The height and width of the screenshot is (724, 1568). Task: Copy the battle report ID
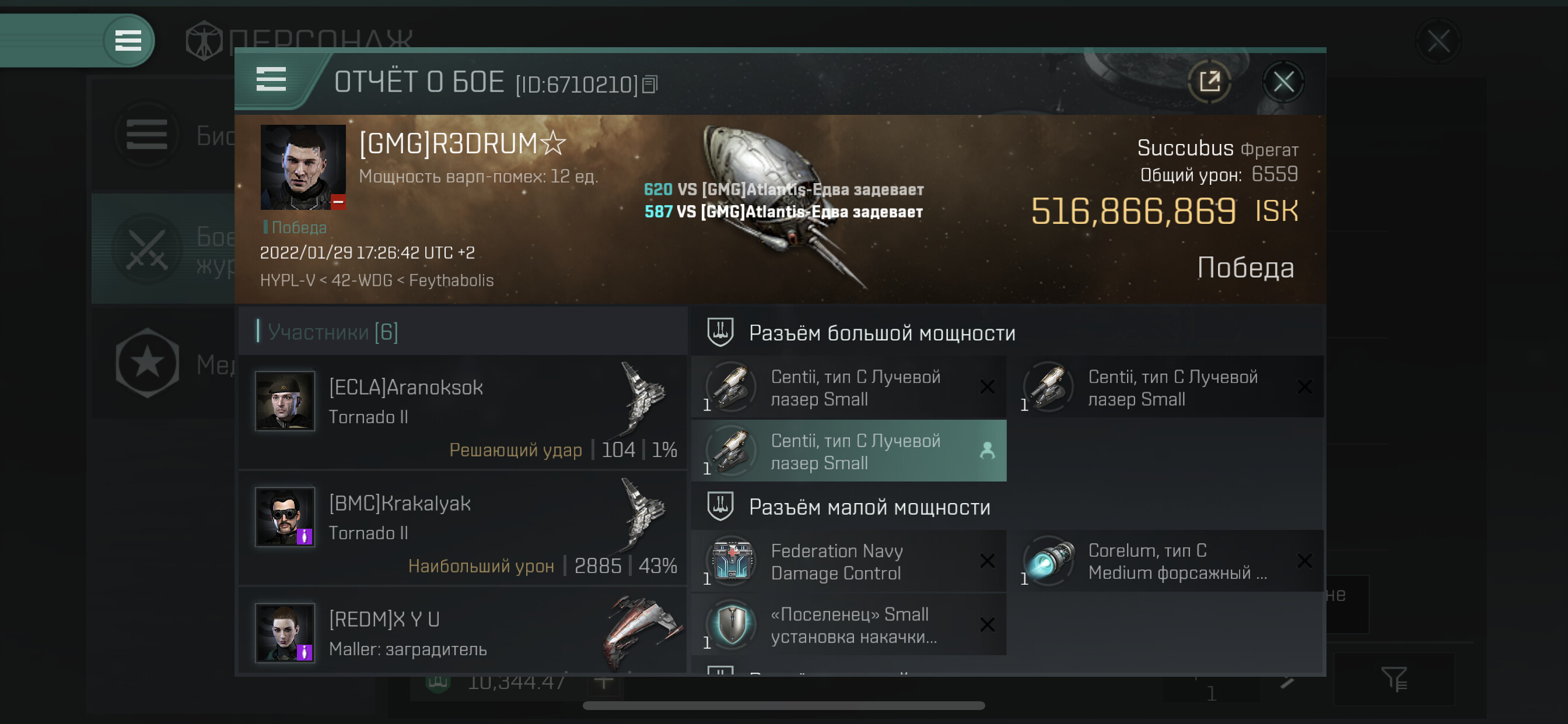[x=650, y=85]
